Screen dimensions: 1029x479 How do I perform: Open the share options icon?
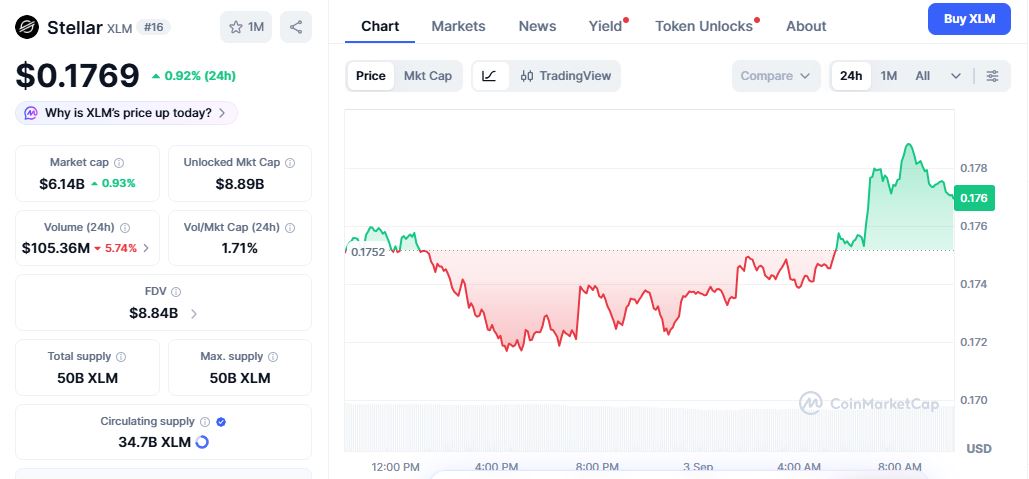point(296,27)
